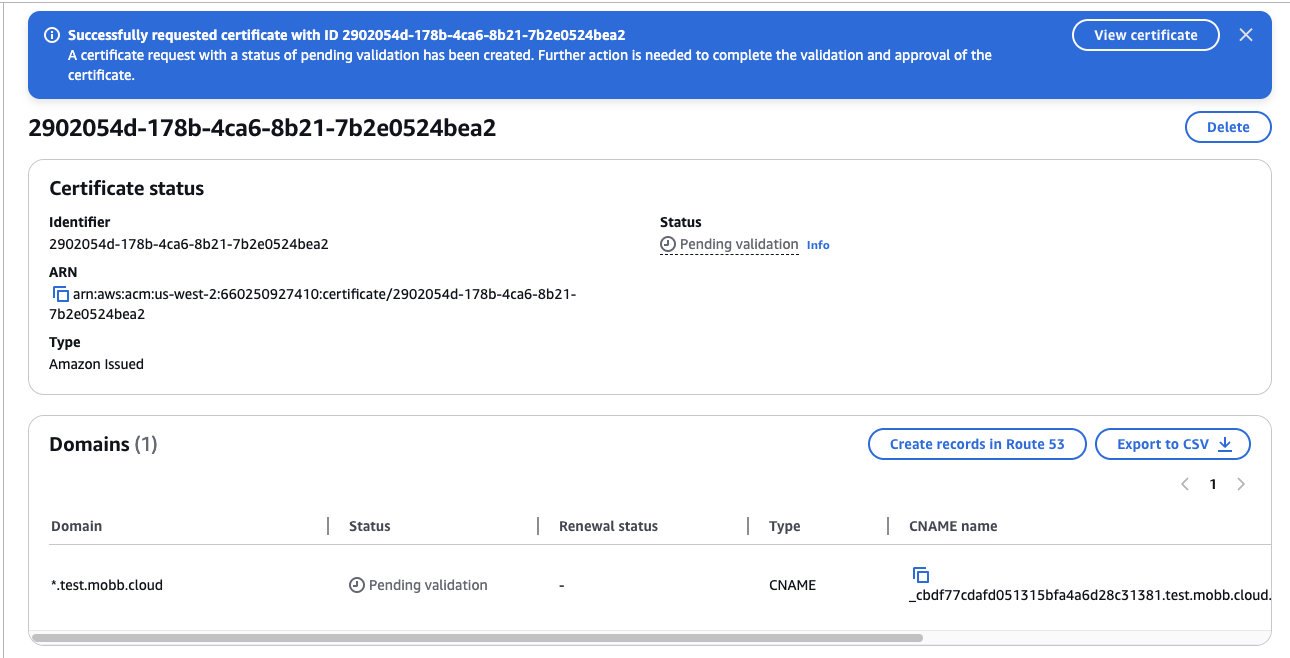Delete this certificate
This screenshot has height=658, width=1290.
1227,127
